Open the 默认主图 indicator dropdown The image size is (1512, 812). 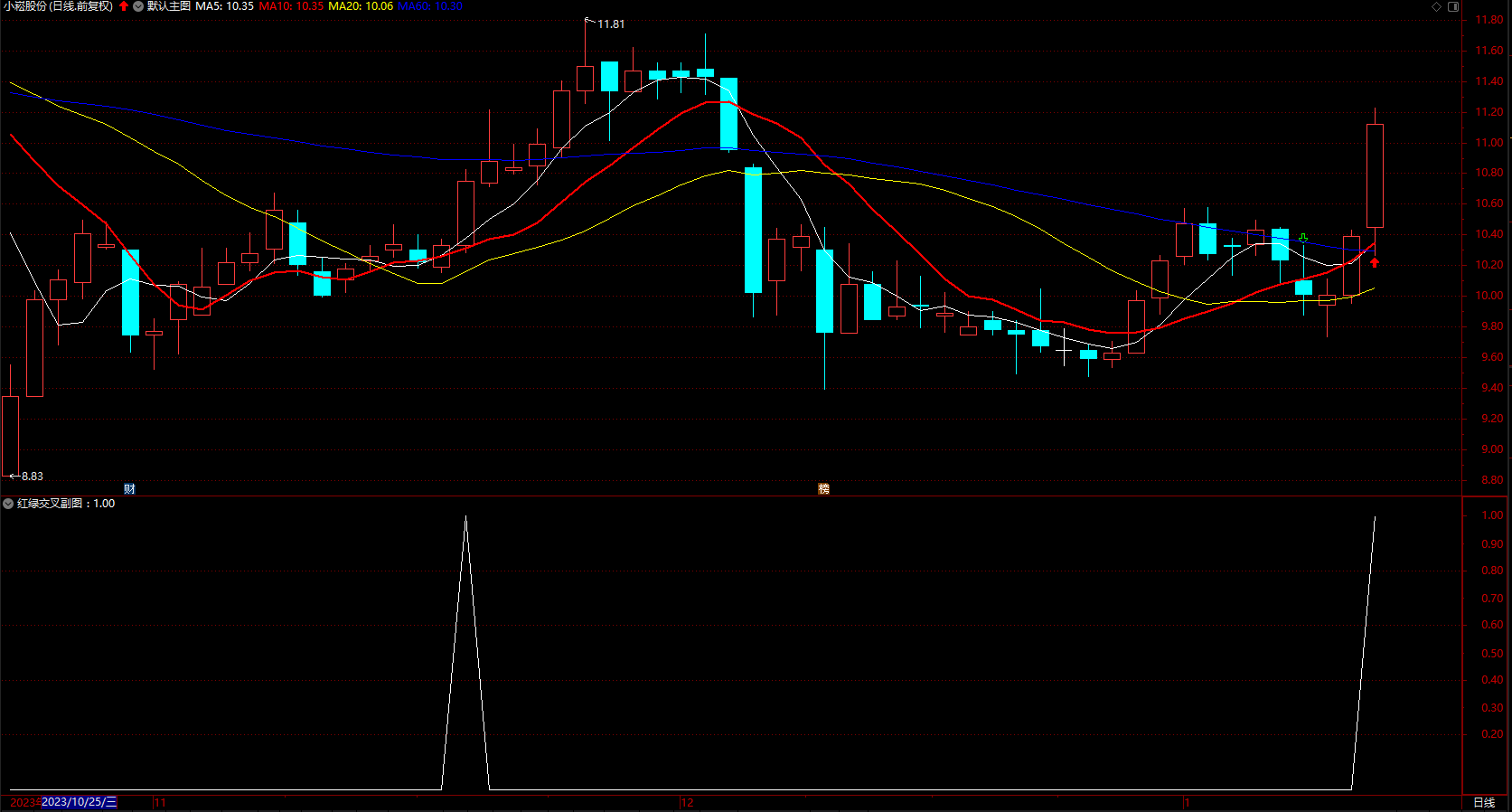(x=138, y=6)
